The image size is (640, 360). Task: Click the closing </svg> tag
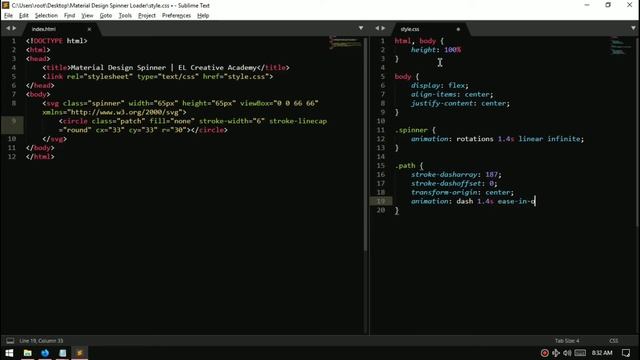[x=54, y=139]
